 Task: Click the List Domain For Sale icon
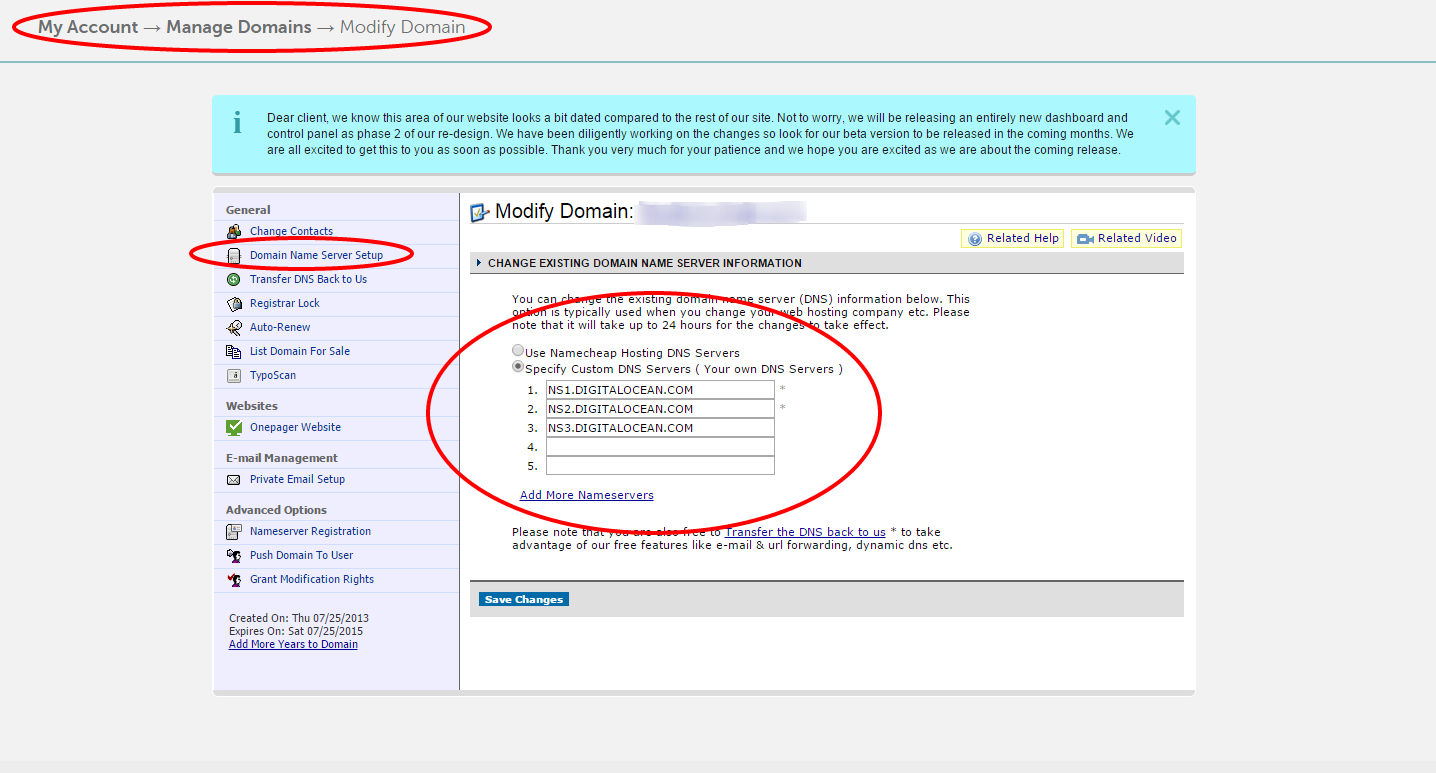234,351
